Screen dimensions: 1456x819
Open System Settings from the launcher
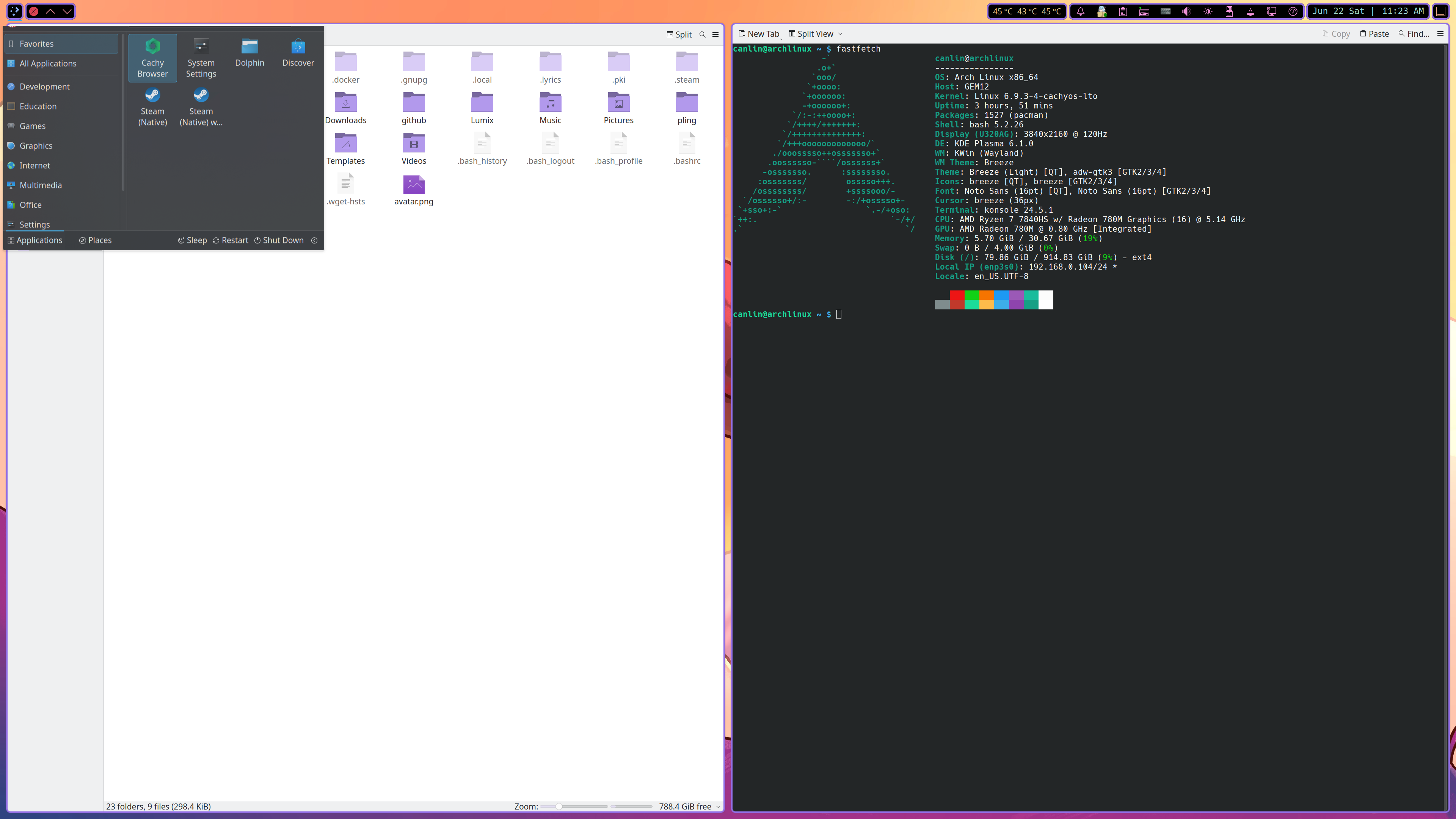coord(201,58)
